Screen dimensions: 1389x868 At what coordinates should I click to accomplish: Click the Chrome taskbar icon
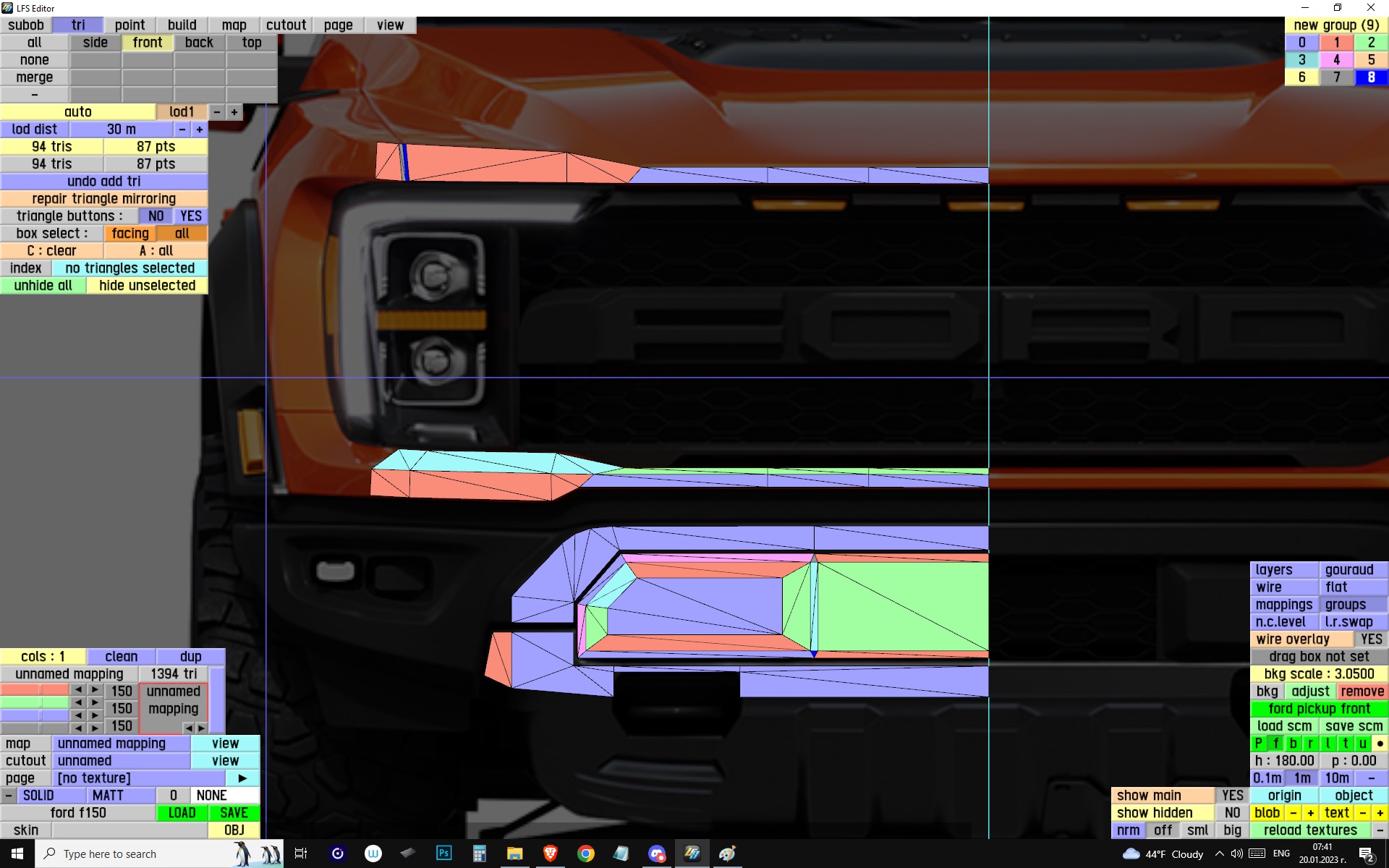point(585,854)
